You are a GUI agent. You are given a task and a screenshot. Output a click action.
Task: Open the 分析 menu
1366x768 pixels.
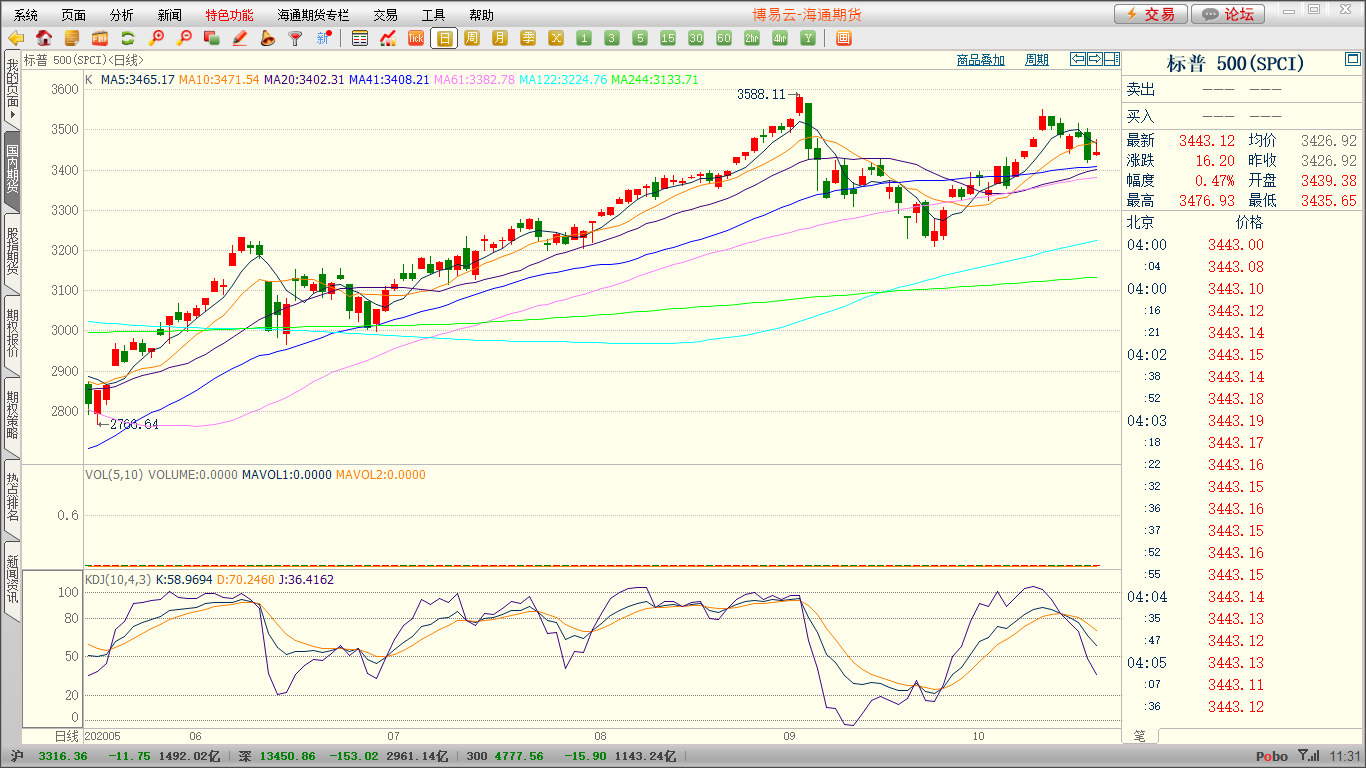point(122,15)
